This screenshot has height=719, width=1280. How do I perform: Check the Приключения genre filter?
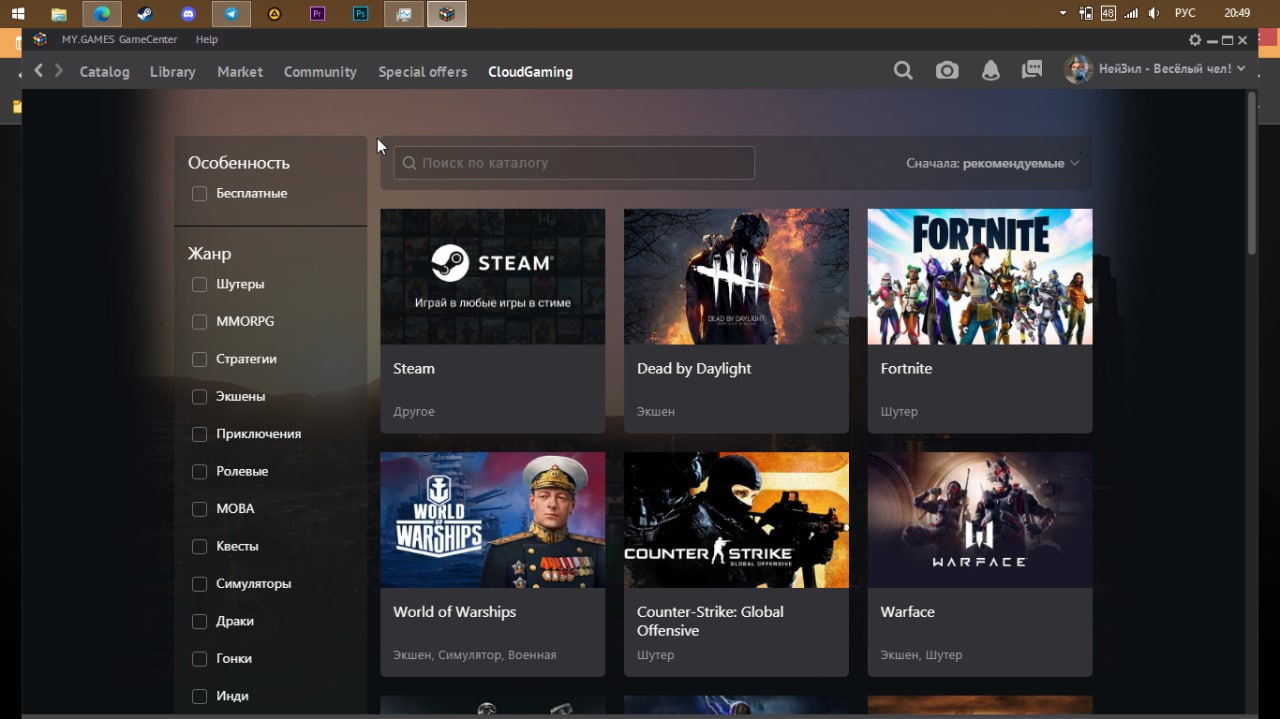(199, 434)
